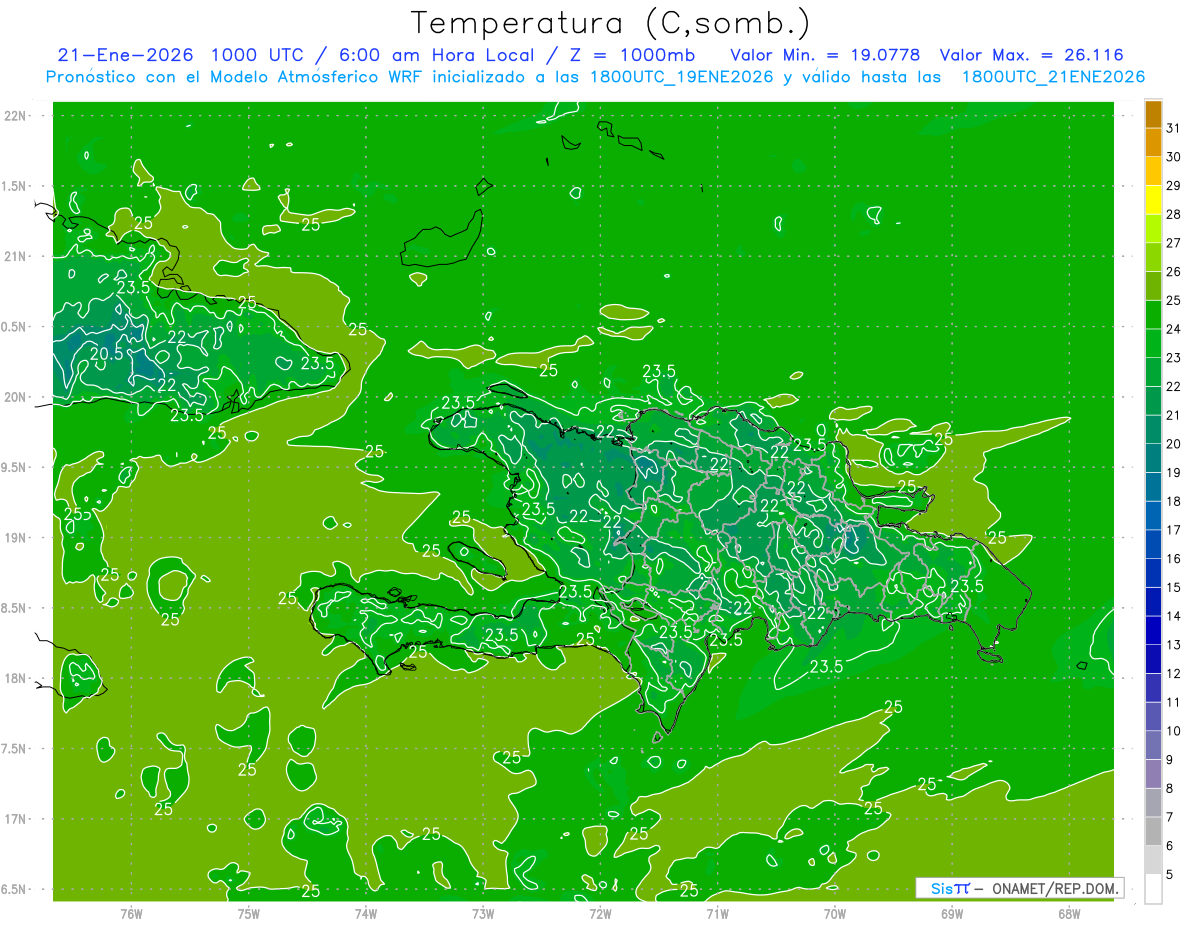Select the topmost brown-orange swatch in the color bar
1200x927 pixels.
click(x=1153, y=114)
